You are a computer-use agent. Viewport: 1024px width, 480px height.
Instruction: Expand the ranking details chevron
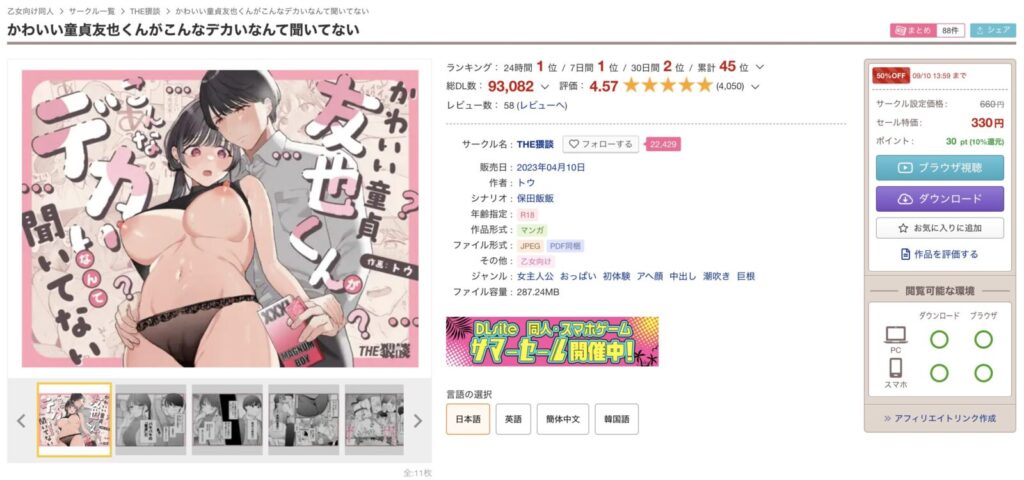pos(759,67)
